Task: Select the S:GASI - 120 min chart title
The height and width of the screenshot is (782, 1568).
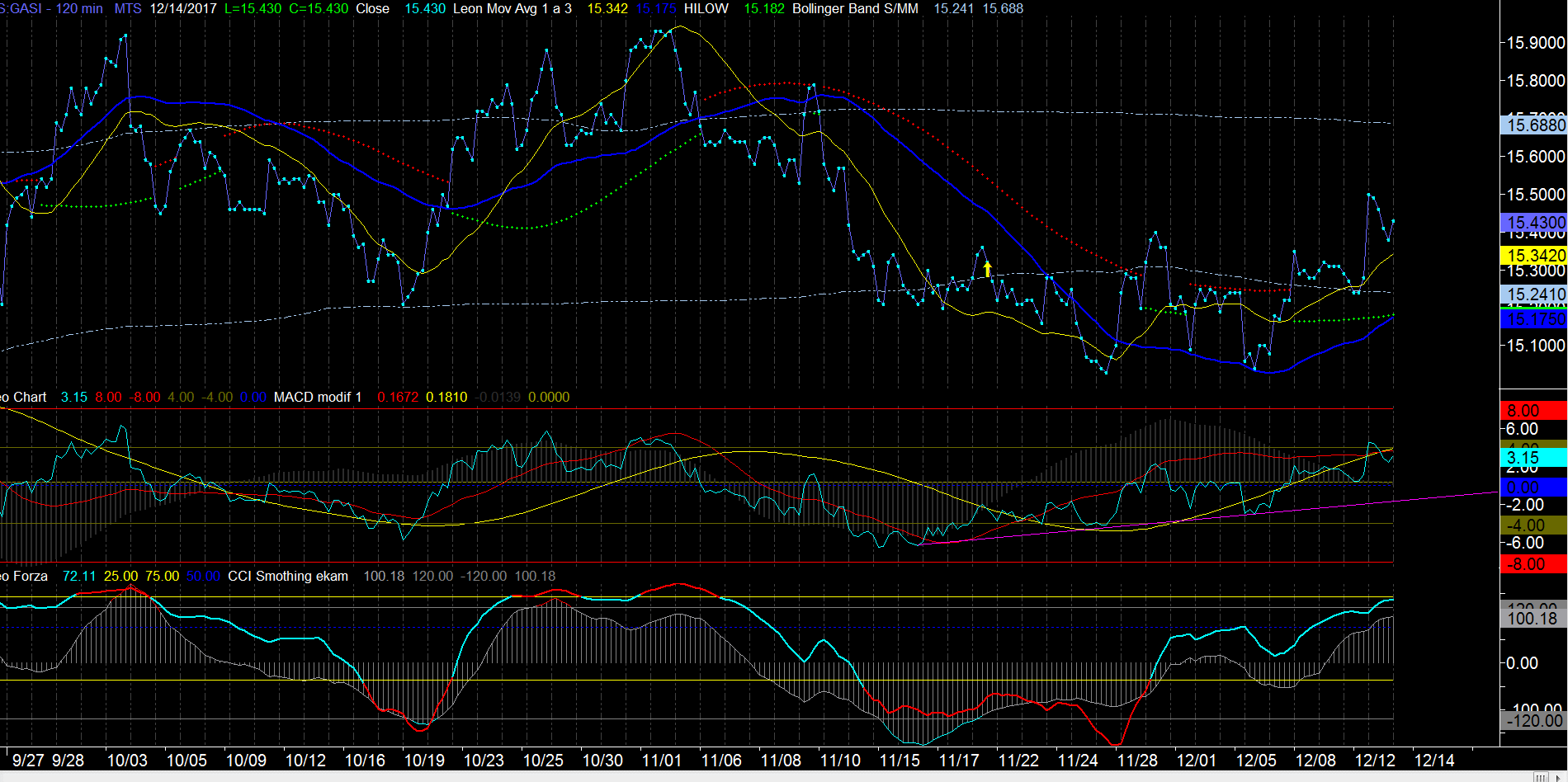Action: pos(52,8)
